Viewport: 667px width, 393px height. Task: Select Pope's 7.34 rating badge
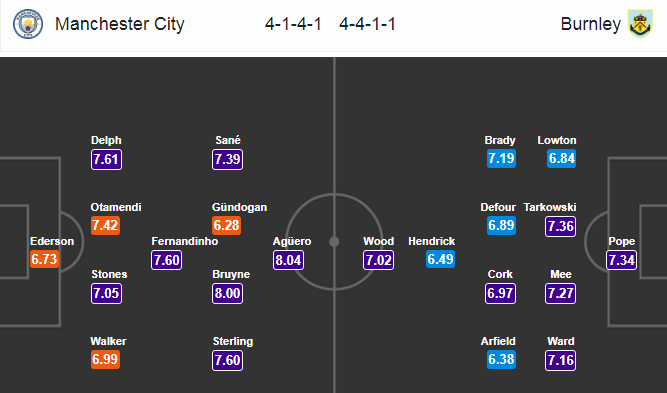(x=621, y=259)
